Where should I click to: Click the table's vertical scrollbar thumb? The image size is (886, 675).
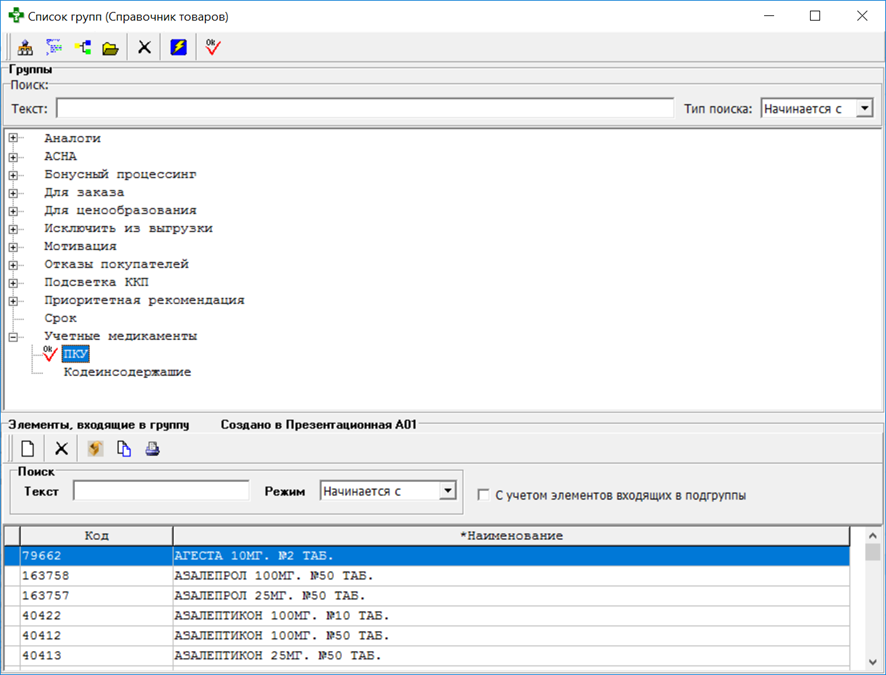click(872, 552)
